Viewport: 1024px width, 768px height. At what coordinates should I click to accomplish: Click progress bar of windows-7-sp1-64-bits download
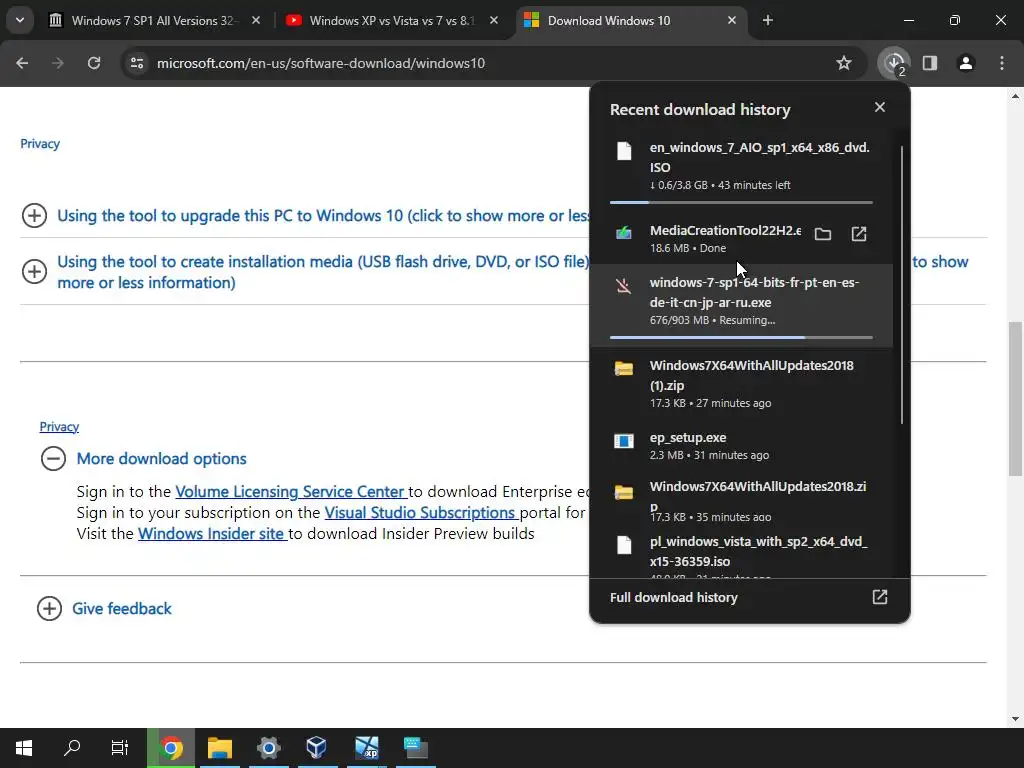(741, 338)
